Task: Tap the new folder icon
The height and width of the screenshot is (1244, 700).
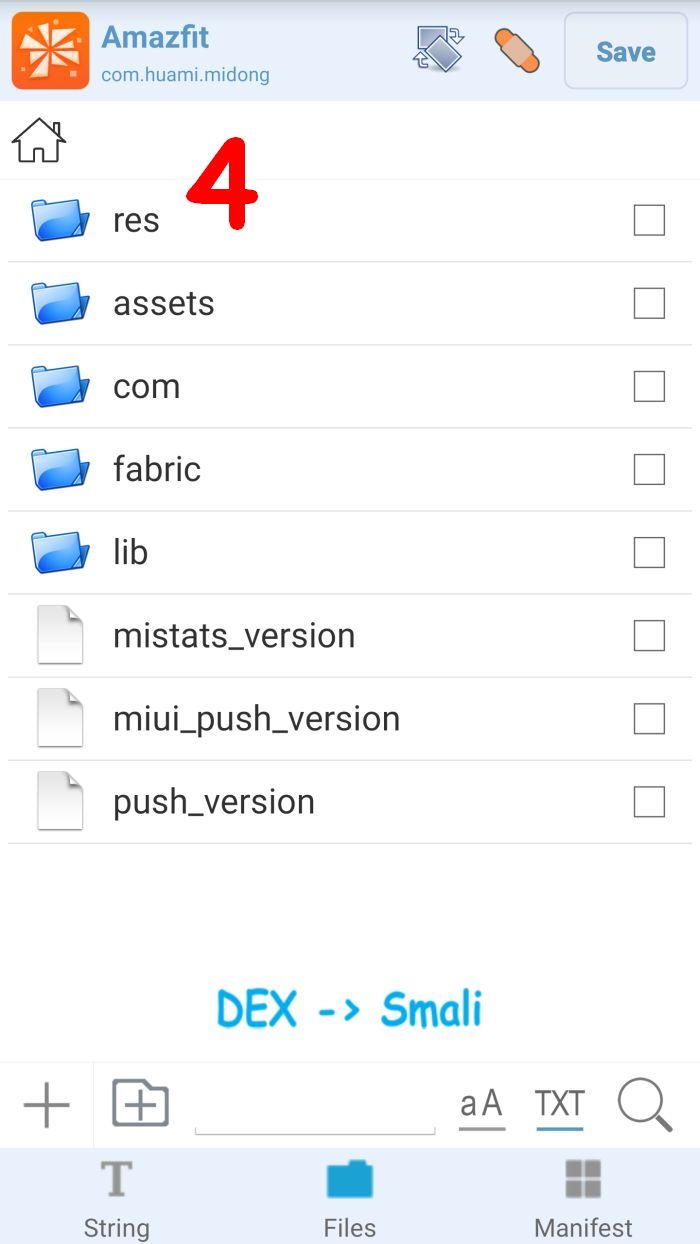Action: [140, 1104]
